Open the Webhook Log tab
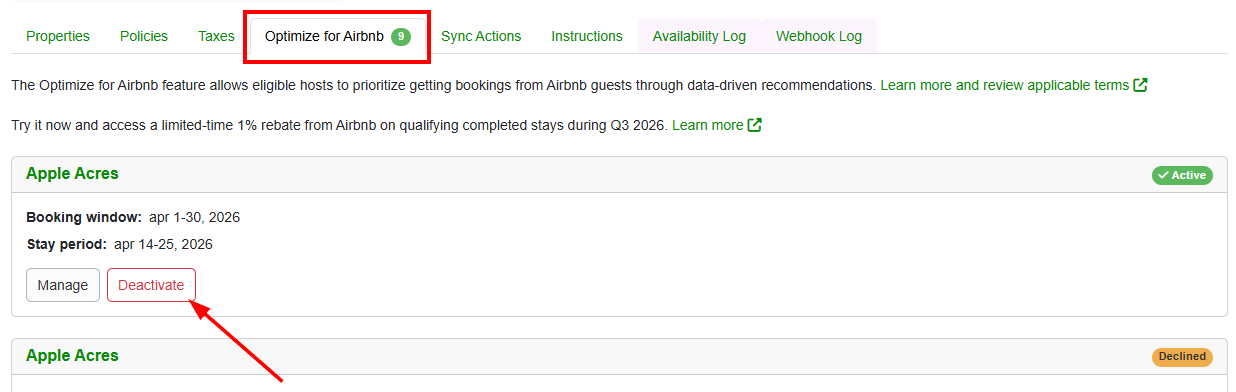Image resolution: width=1236 pixels, height=392 pixels. tap(819, 36)
